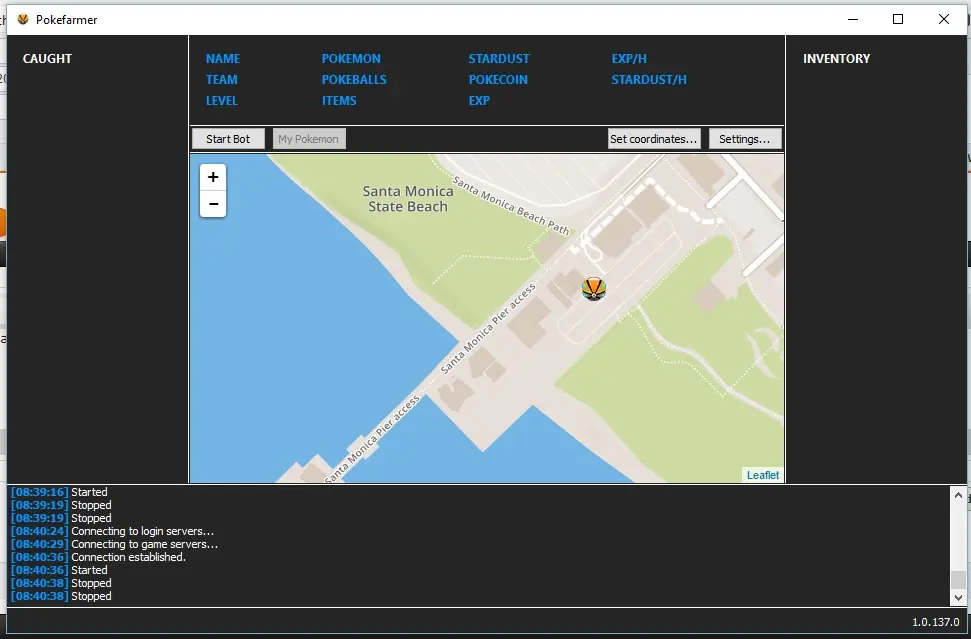Click the POKEBALLS stat label

click(x=354, y=79)
